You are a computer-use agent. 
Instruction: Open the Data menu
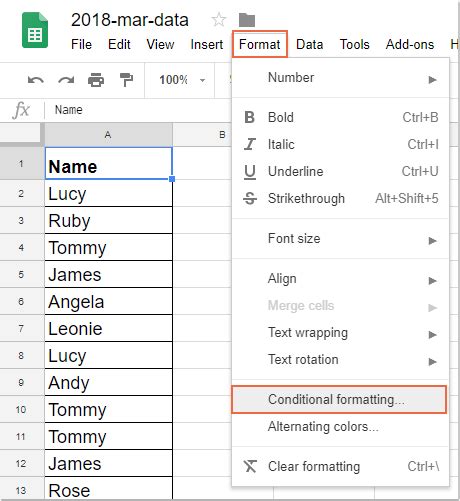[x=309, y=44]
